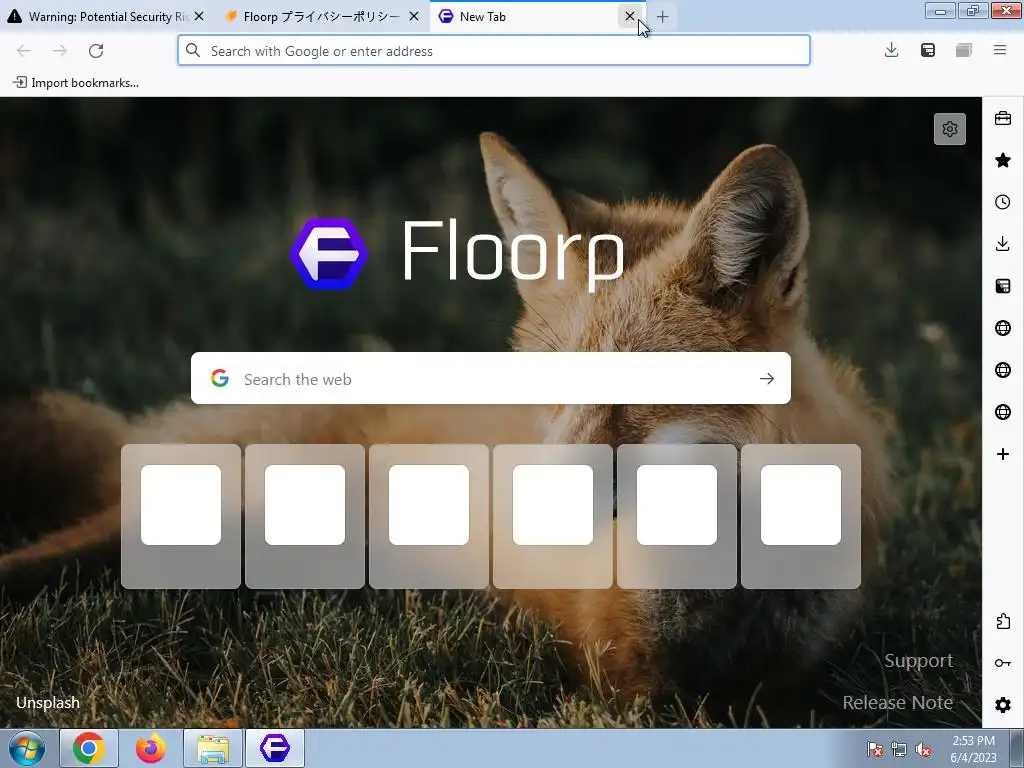Open the Bookmarks star sidebar panel
Viewport: 1024px width, 768px height.
[x=1002, y=160]
